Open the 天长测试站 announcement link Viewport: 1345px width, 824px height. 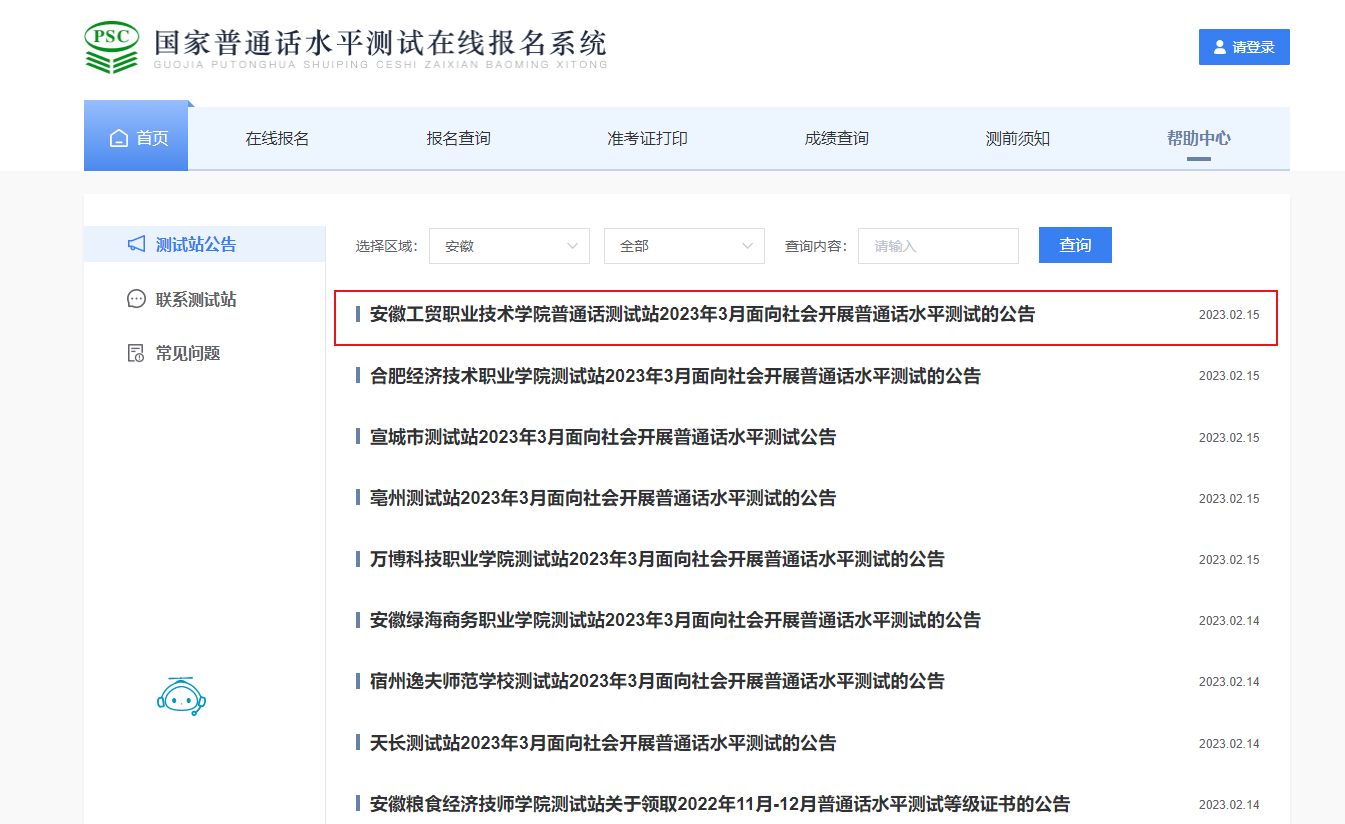point(602,743)
